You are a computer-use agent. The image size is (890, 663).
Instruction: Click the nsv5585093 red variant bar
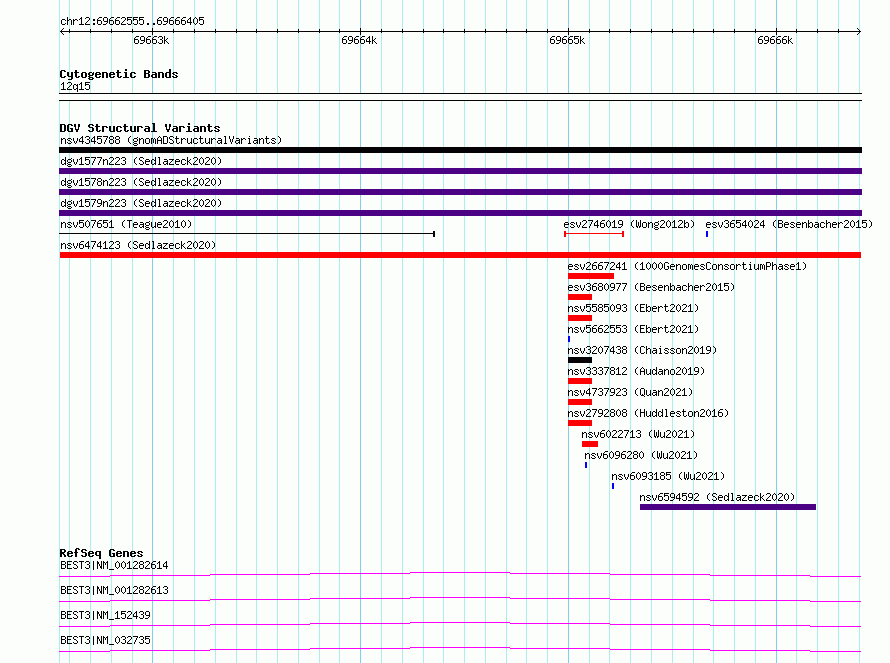coord(580,318)
